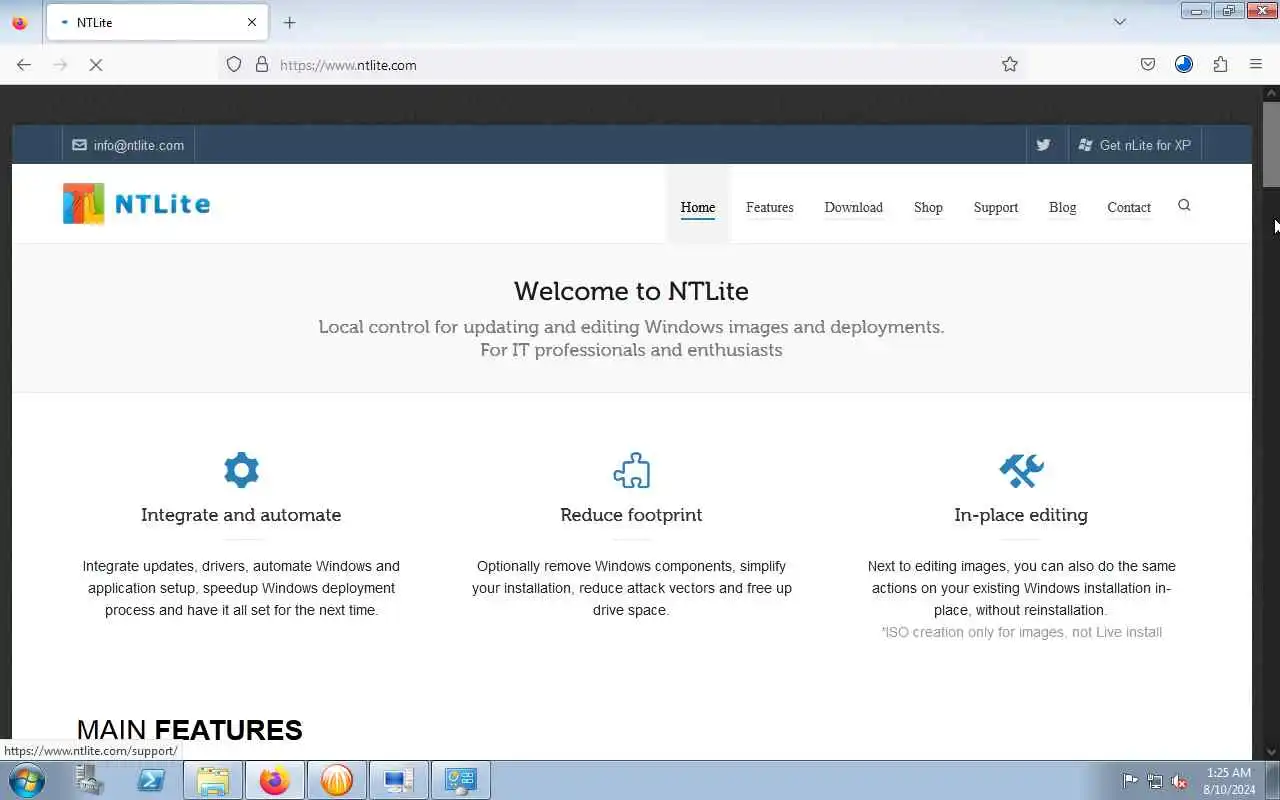This screenshot has height=800, width=1280.
Task: Open the Features menu item
Action: (770, 207)
